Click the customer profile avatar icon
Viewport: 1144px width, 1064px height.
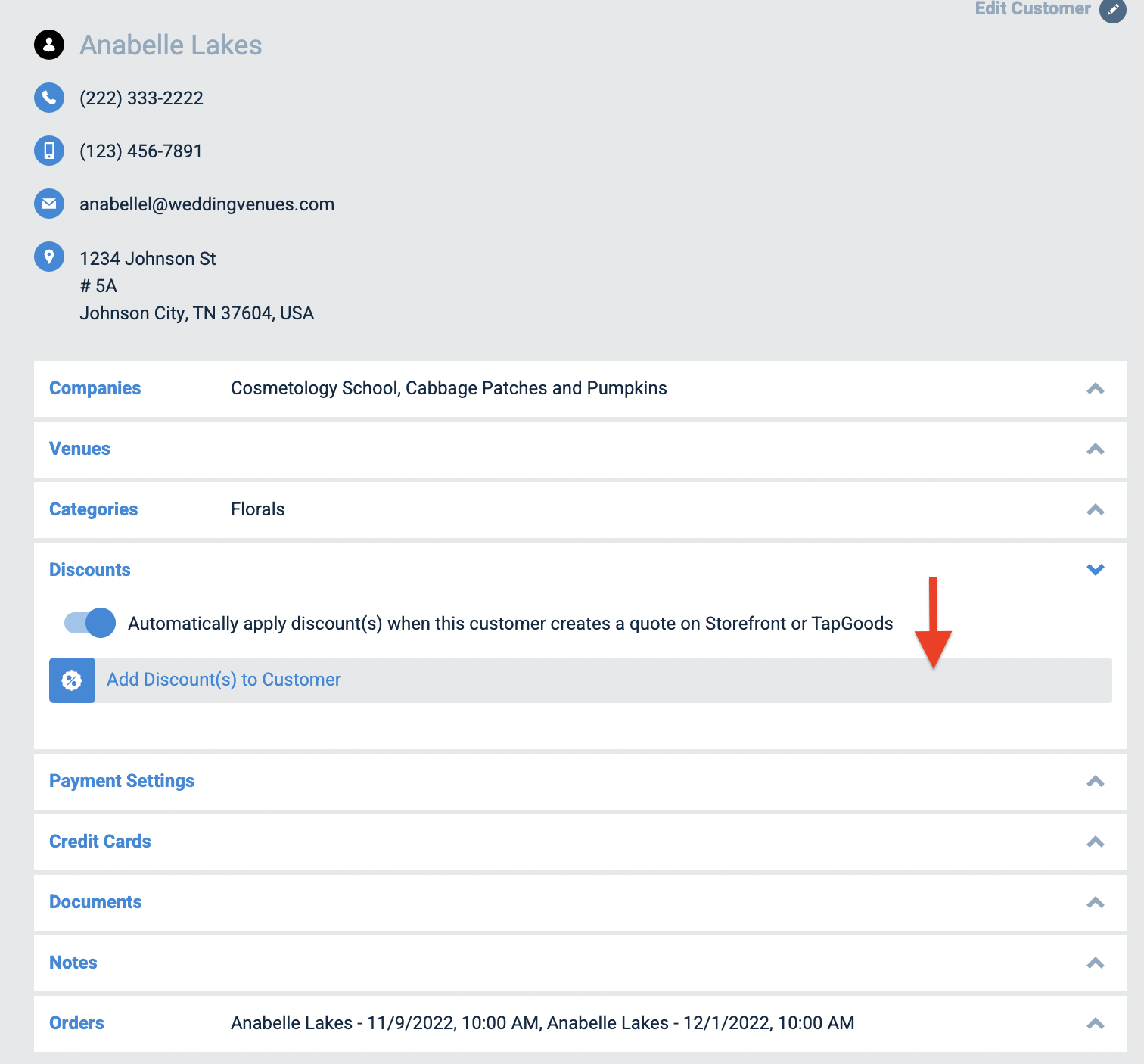[x=49, y=45]
